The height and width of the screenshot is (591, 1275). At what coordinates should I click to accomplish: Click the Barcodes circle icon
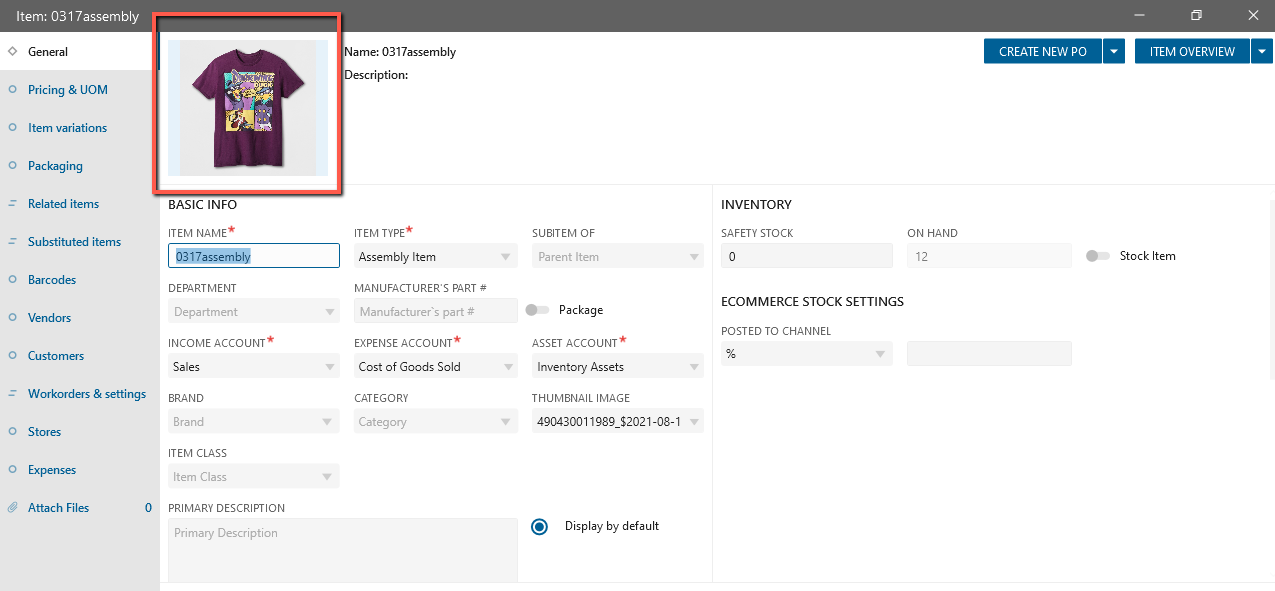point(13,280)
